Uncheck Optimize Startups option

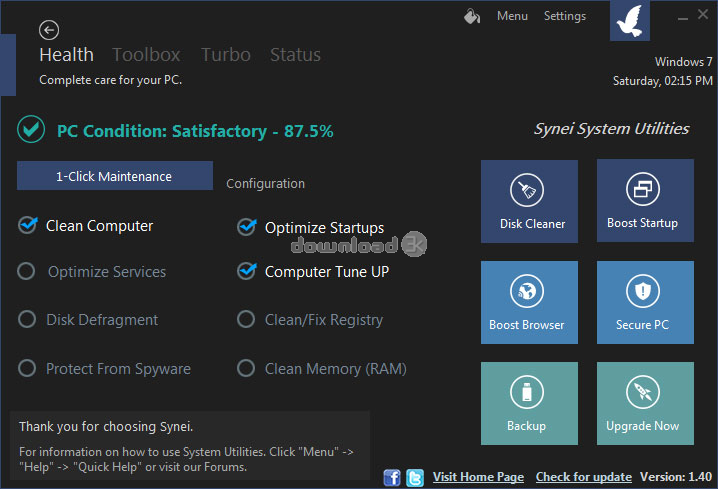[x=247, y=227]
